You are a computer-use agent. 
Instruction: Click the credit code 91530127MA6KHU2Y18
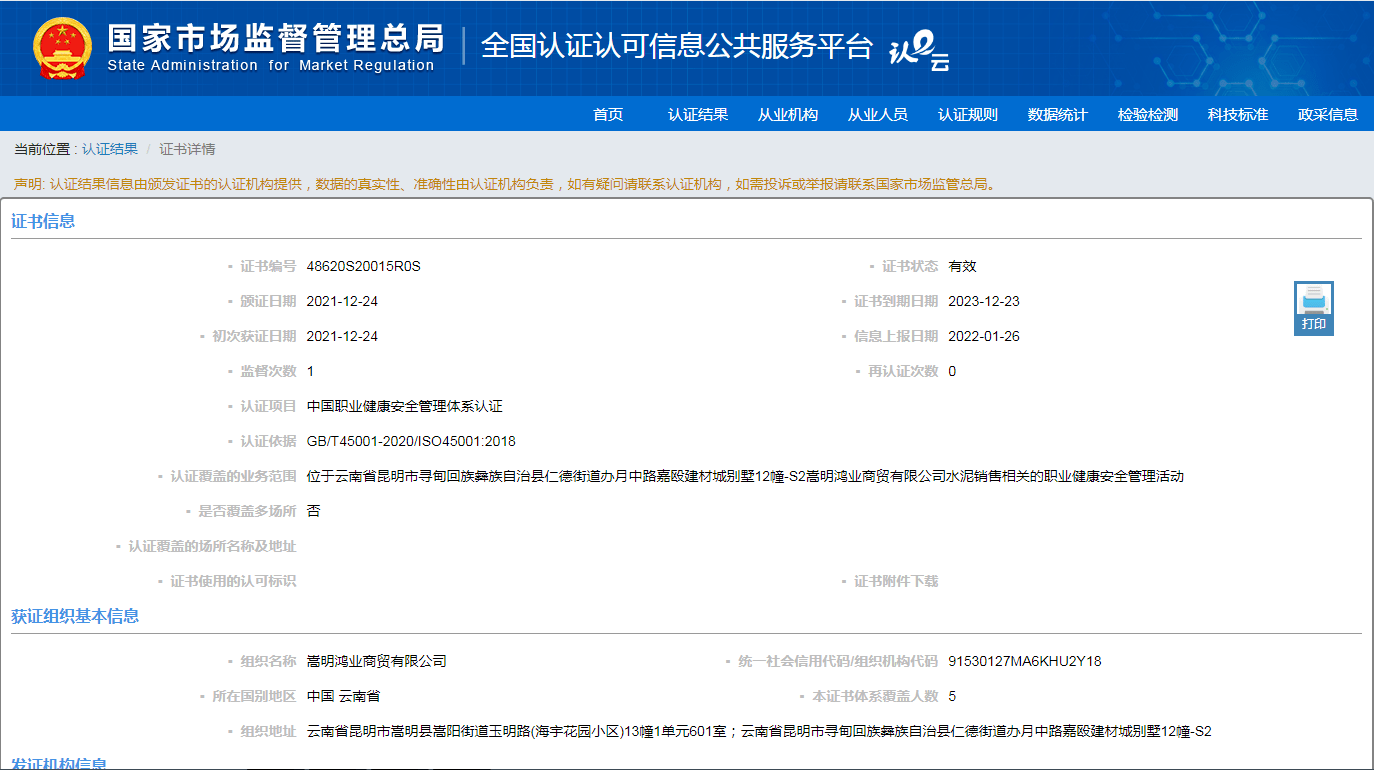pyautogui.click(x=1024, y=661)
